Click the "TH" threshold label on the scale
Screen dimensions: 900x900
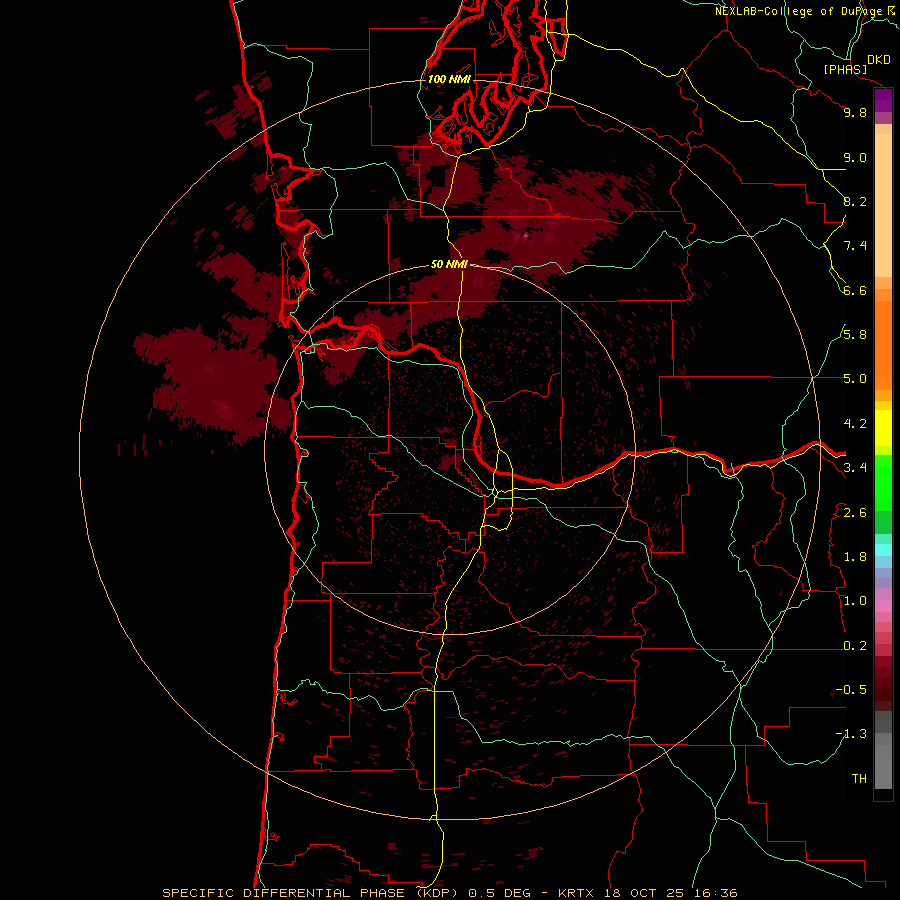tap(859, 779)
